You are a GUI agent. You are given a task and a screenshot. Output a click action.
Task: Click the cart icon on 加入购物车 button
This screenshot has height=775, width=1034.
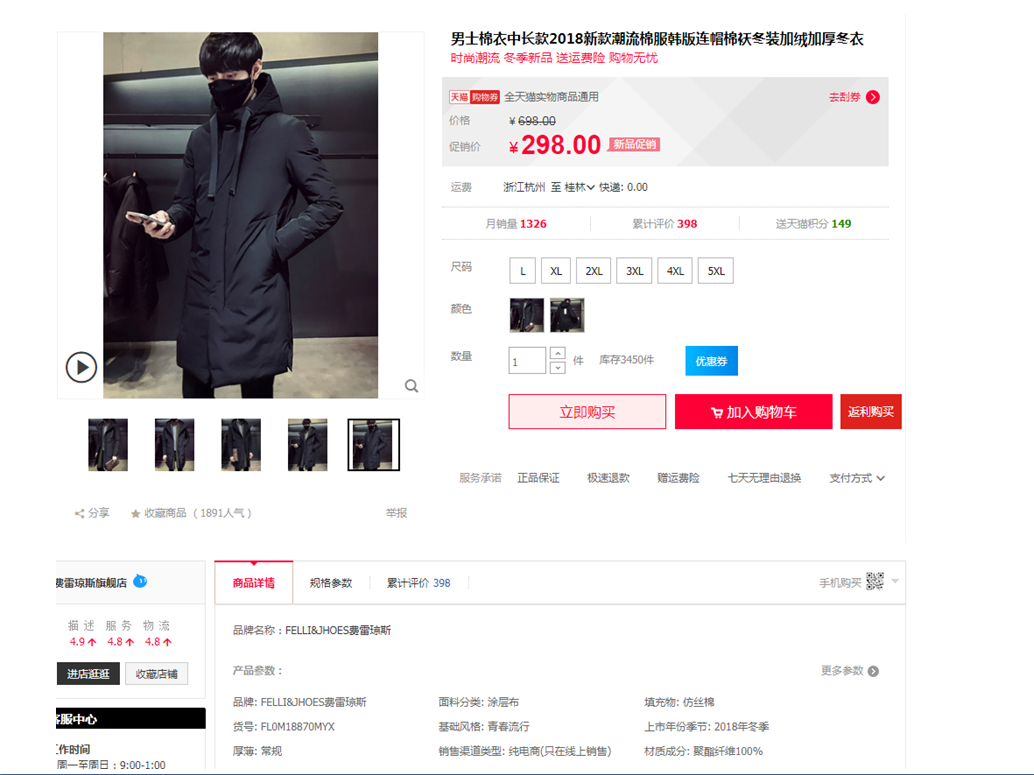click(x=717, y=413)
